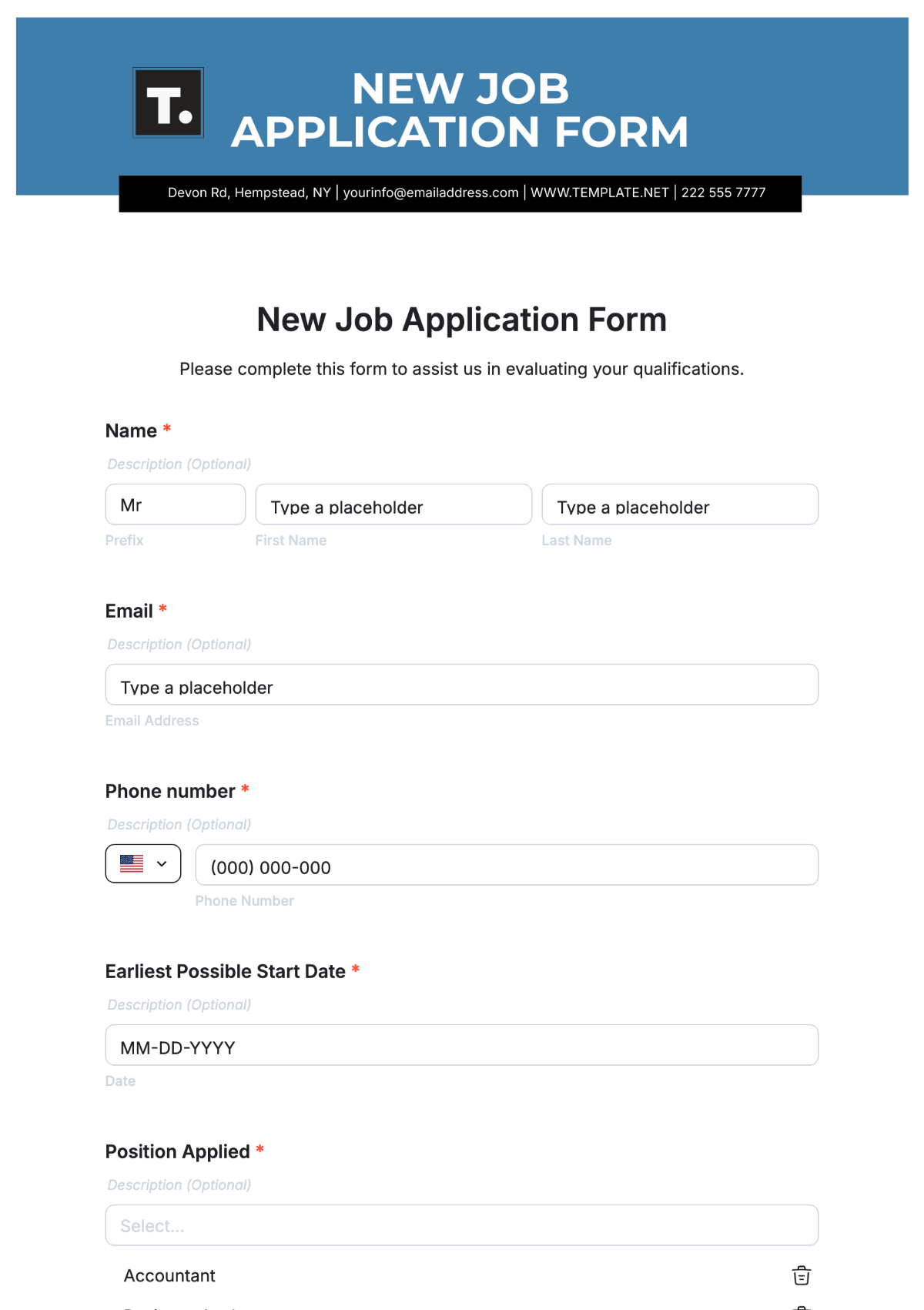Image resolution: width=924 pixels, height=1310 pixels.
Task: Click the phone number input field
Action: [x=506, y=866]
